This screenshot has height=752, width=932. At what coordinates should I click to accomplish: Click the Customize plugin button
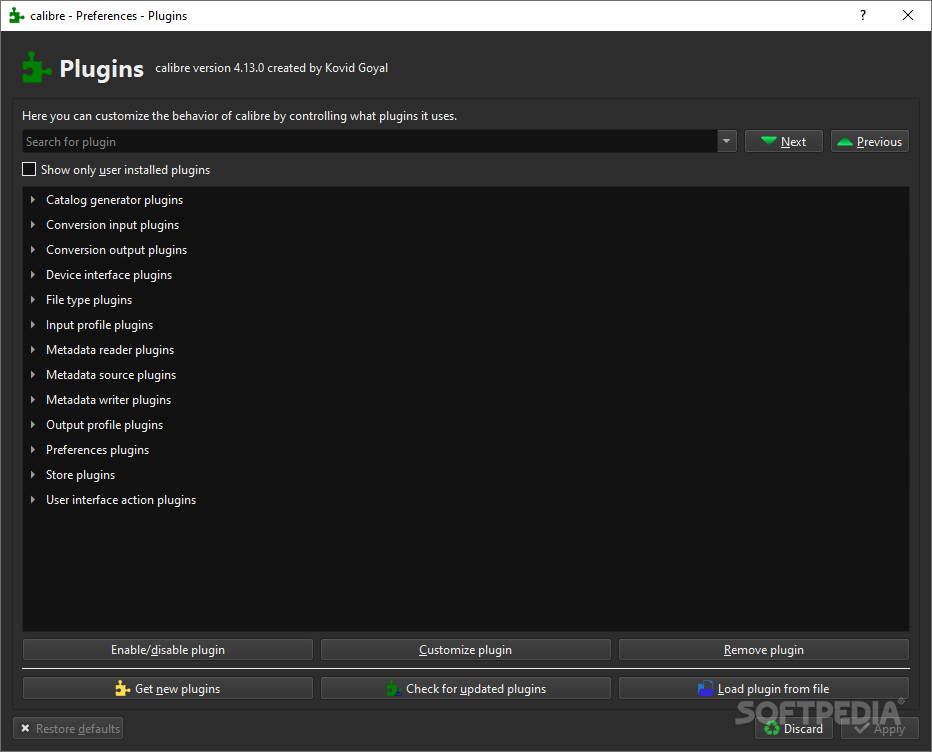tap(465, 650)
